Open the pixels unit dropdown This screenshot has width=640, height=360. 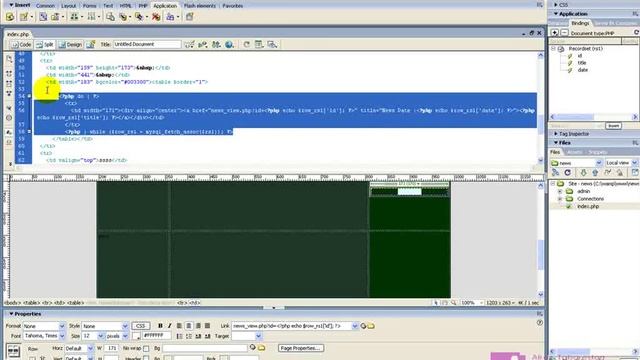(x=125, y=336)
